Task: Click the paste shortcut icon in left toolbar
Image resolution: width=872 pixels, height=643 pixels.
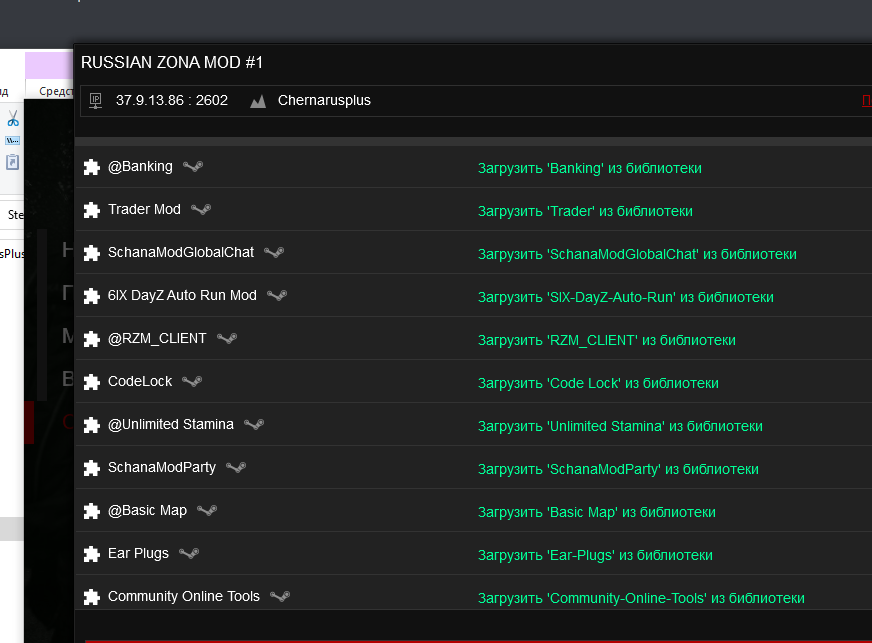Action: pyautogui.click(x=12, y=162)
